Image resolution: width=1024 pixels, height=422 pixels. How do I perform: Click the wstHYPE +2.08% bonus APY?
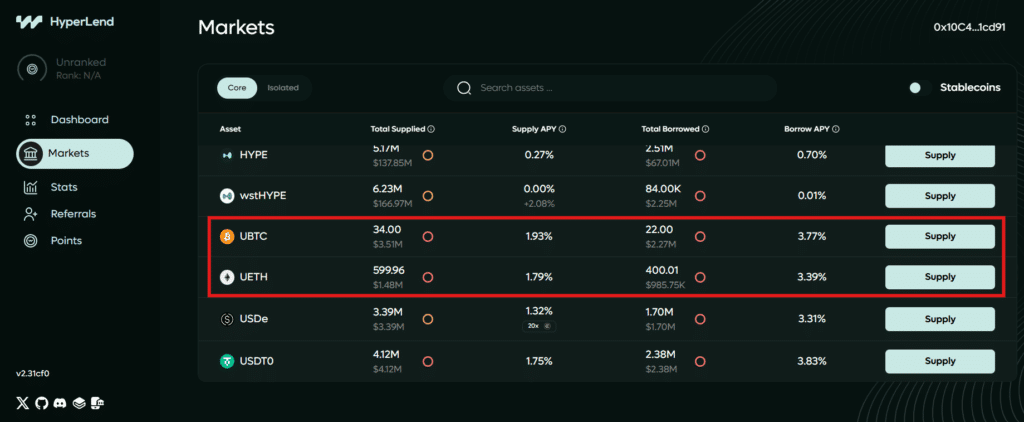(x=539, y=203)
